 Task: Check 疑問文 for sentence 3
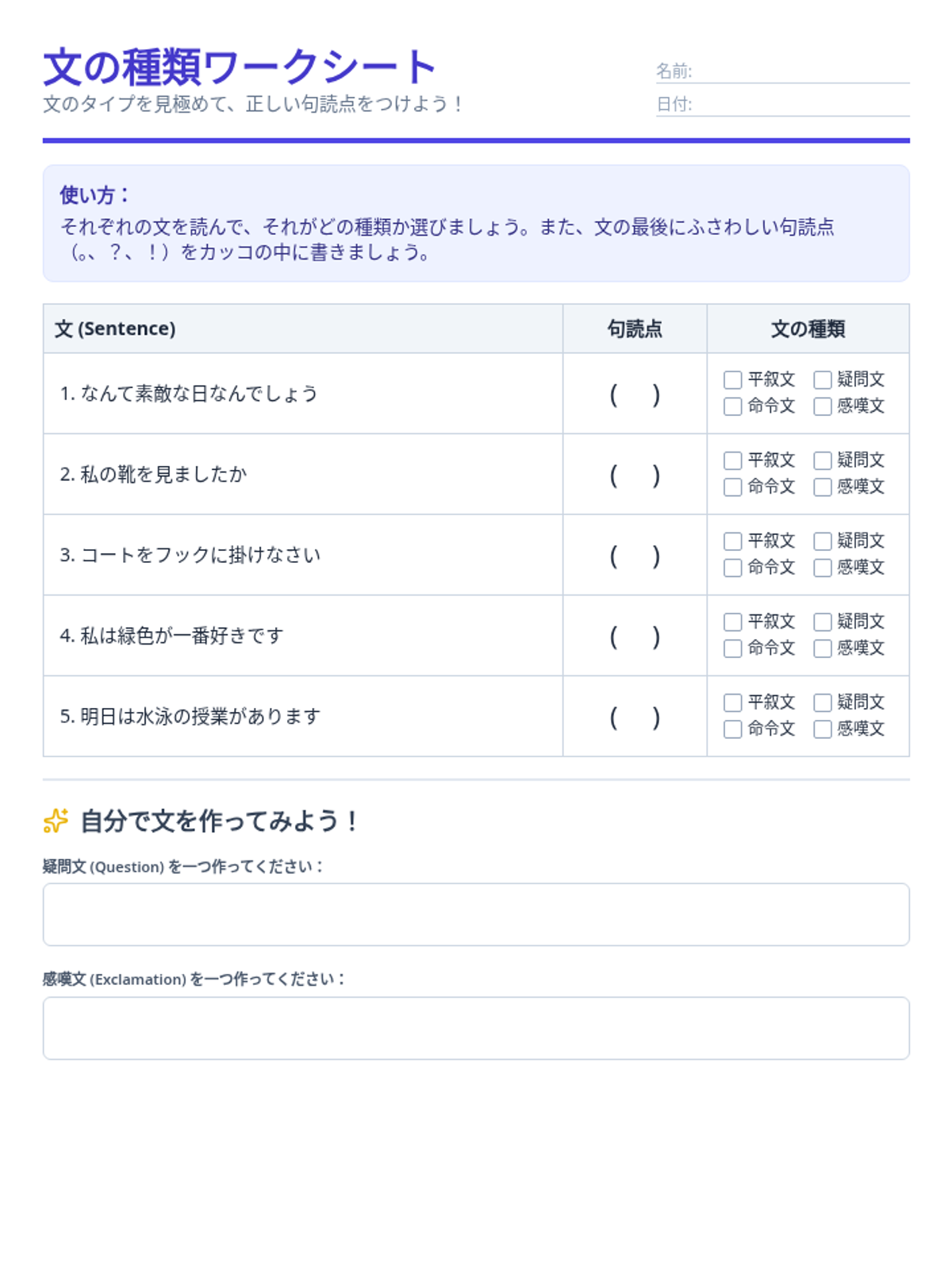[x=823, y=541]
